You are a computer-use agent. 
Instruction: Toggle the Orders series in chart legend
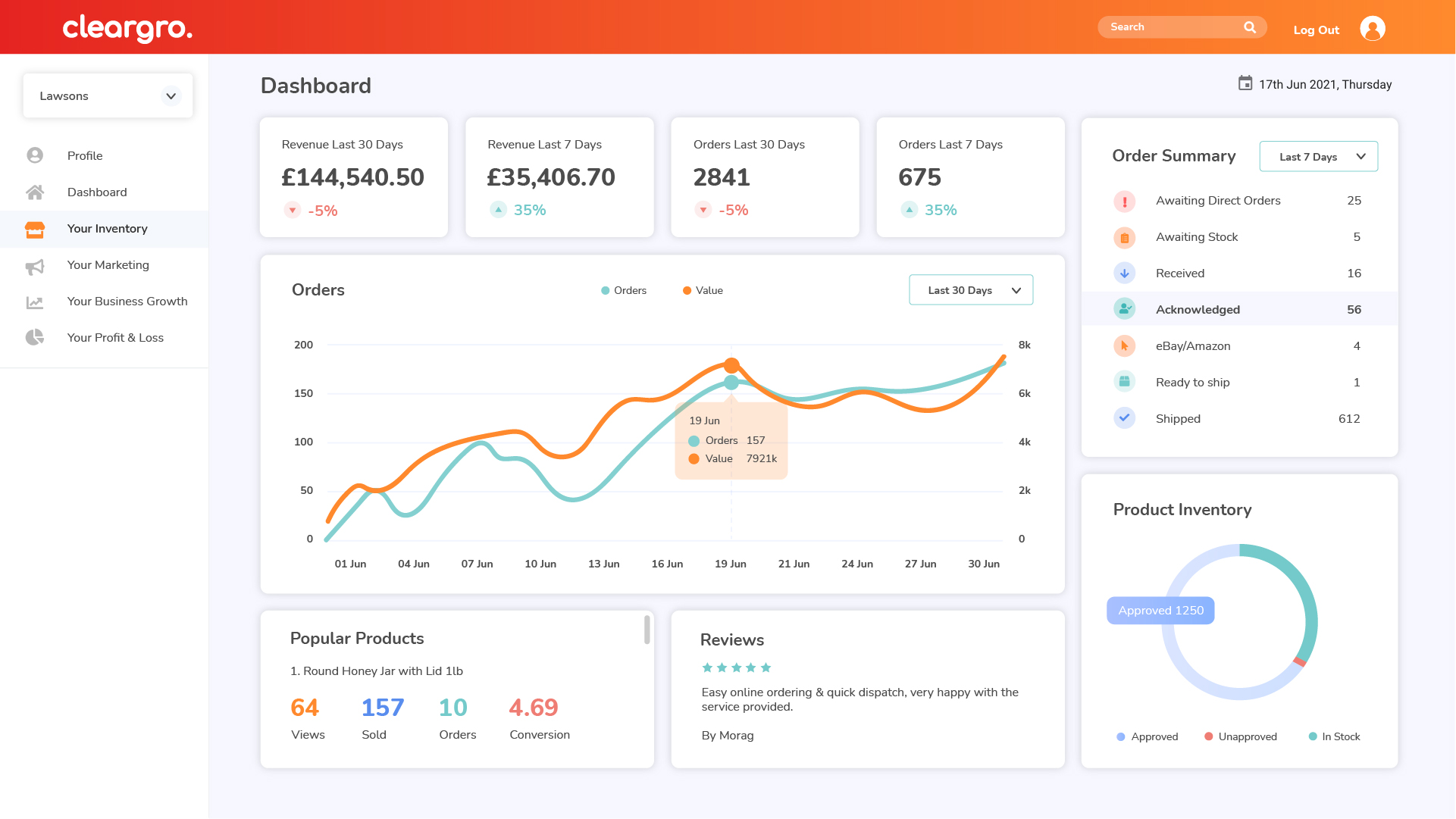point(624,291)
